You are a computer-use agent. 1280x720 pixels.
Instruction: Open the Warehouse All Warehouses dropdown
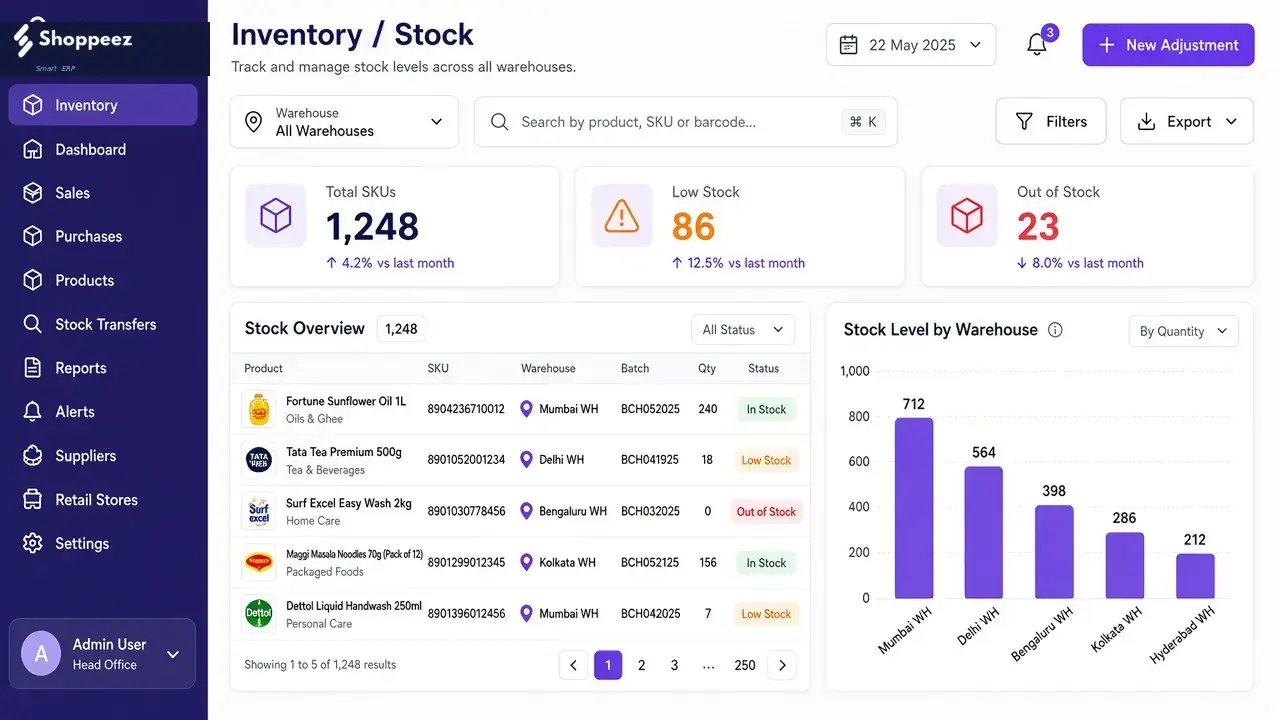click(x=344, y=122)
